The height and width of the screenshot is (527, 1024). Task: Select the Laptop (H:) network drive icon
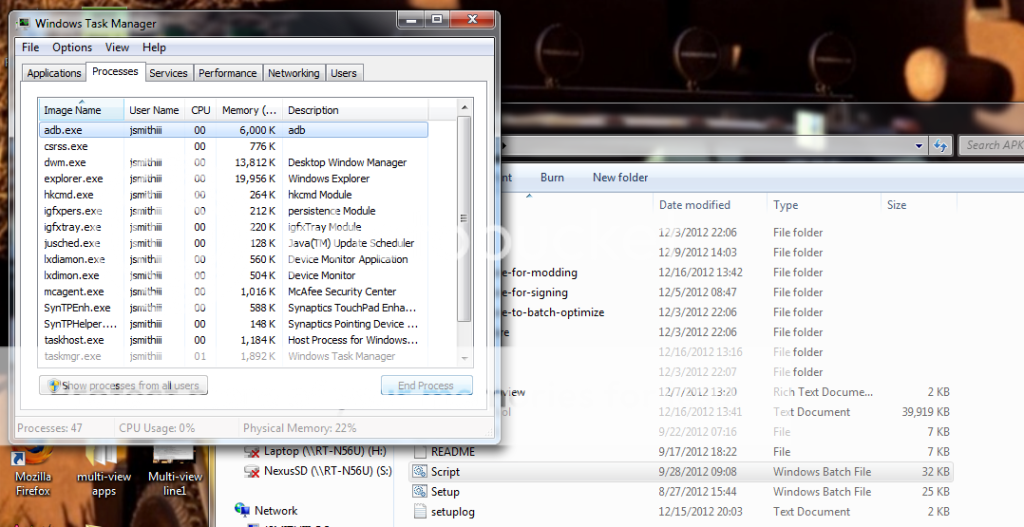click(x=252, y=451)
